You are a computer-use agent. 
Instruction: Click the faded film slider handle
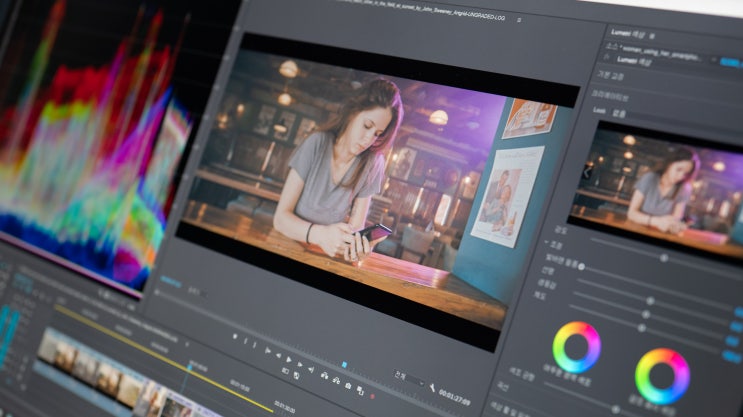(581, 267)
